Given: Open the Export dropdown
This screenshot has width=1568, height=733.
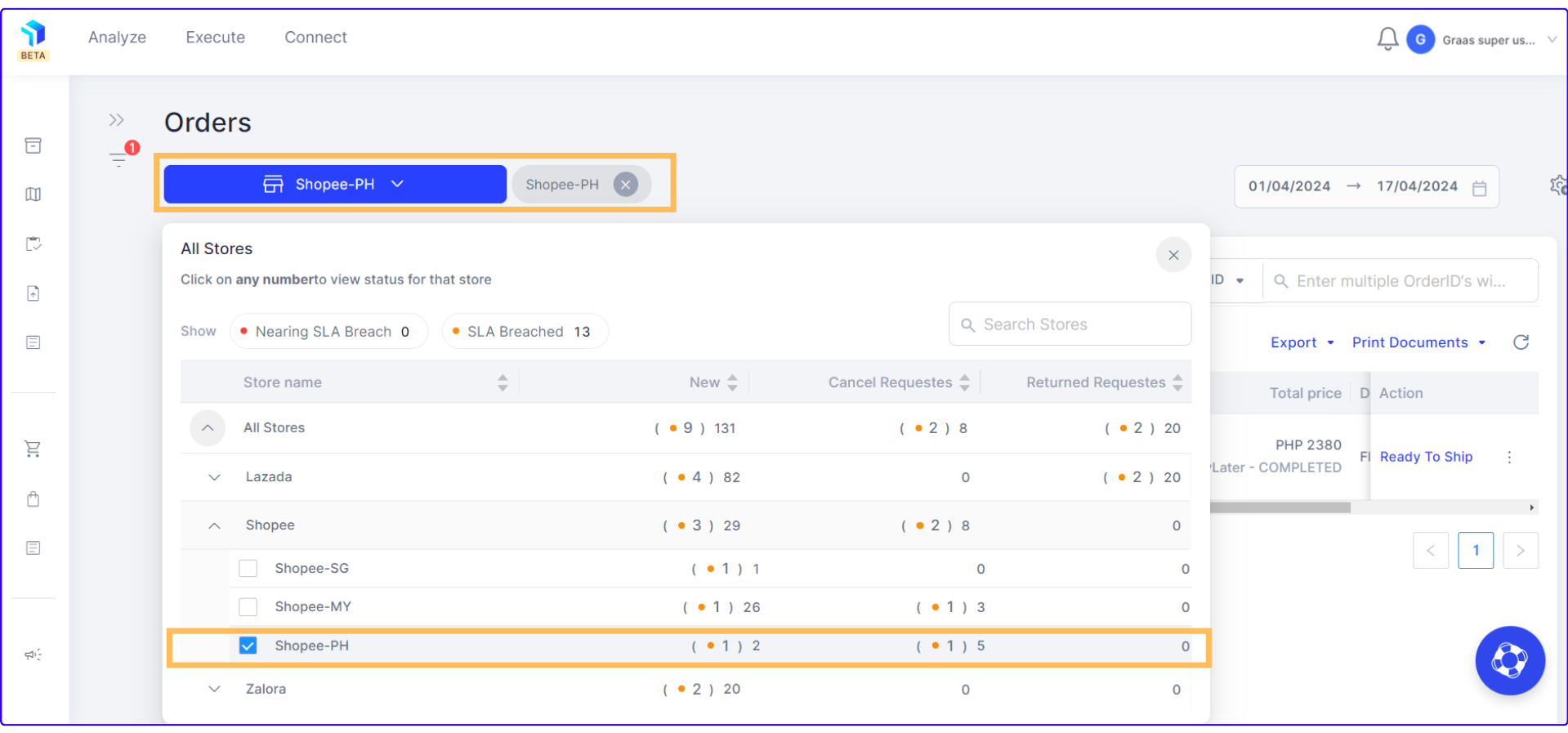Looking at the screenshot, I should [x=1302, y=342].
